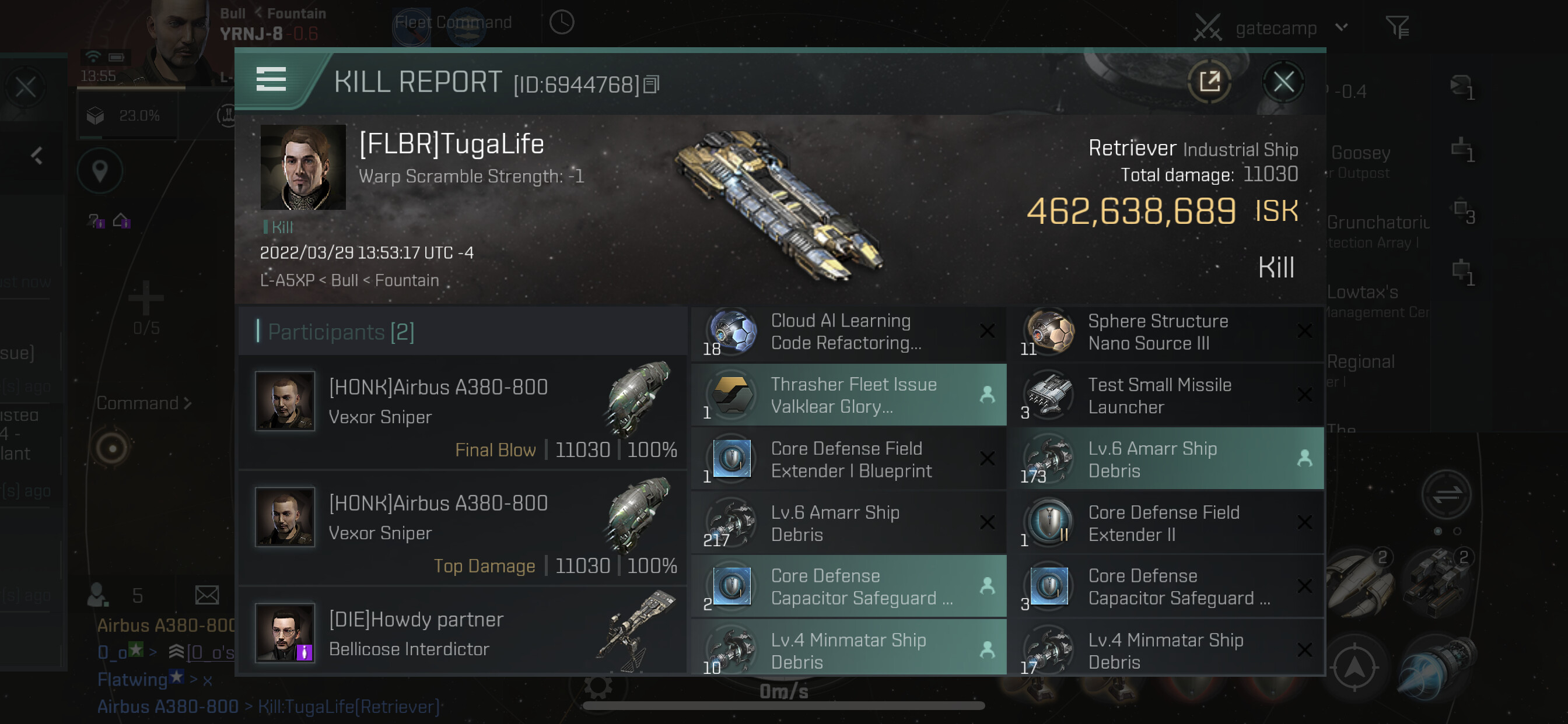Viewport: 1568px width, 724px height.
Task: Open the mail envelope icon
Action: [207, 595]
